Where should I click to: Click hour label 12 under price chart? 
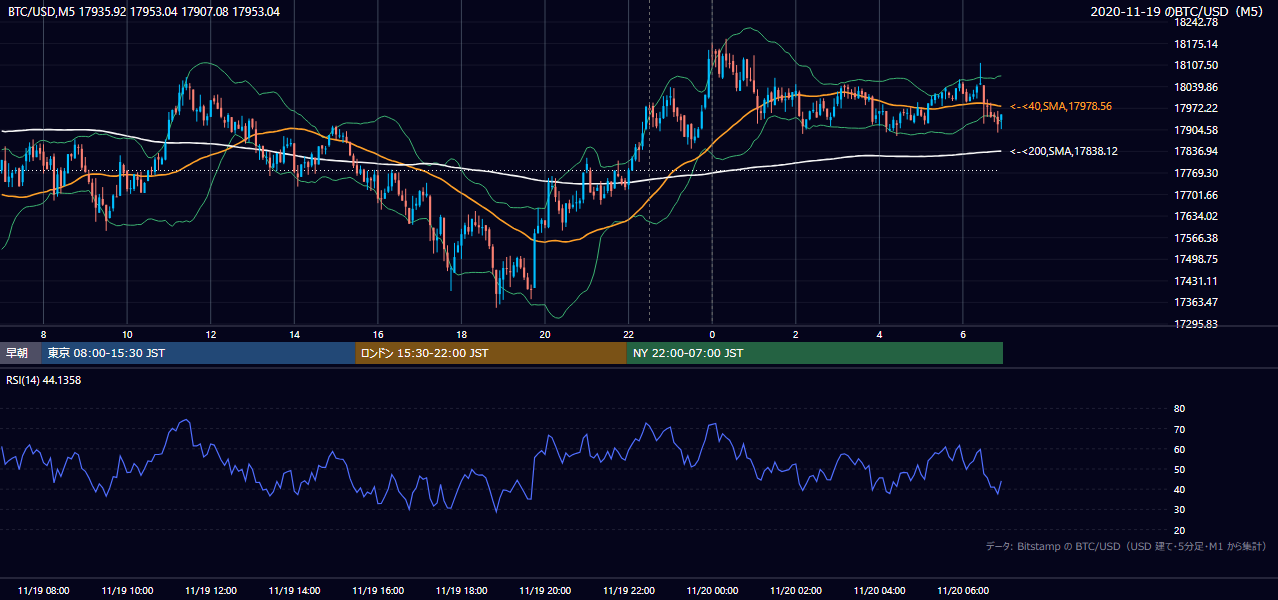click(x=211, y=334)
